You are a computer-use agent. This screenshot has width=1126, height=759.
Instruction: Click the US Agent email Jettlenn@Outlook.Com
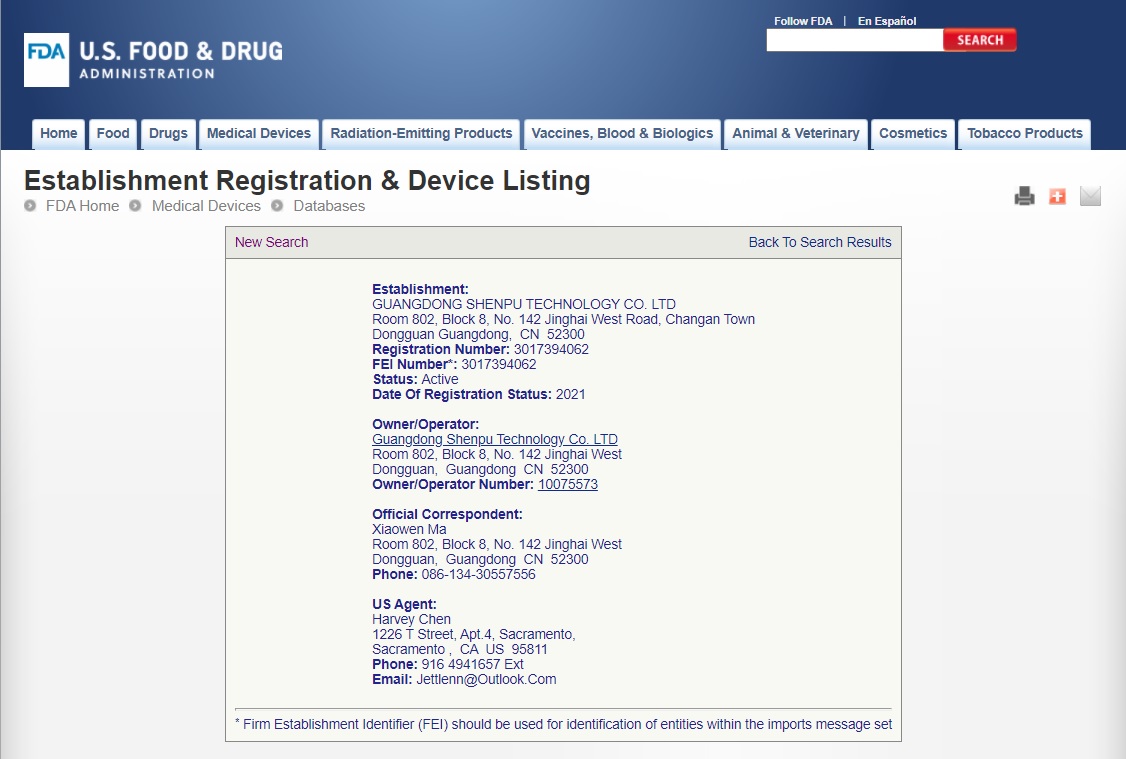(x=486, y=679)
